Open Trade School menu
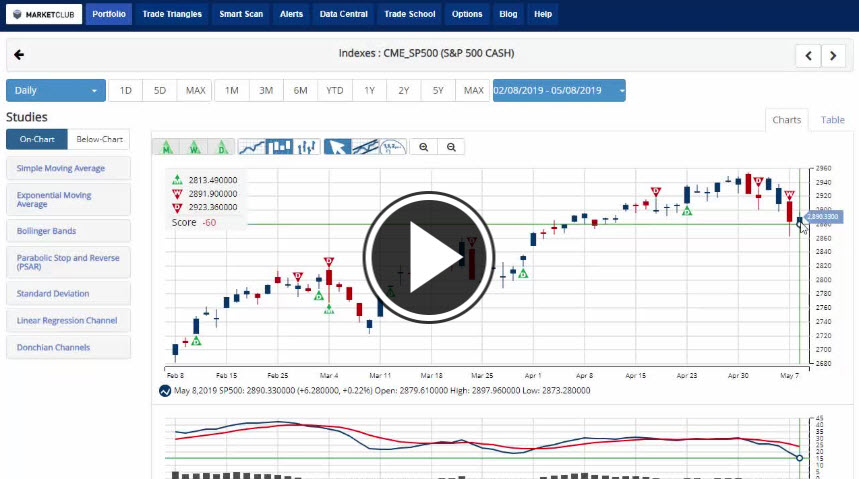This screenshot has height=479, width=859. point(410,14)
